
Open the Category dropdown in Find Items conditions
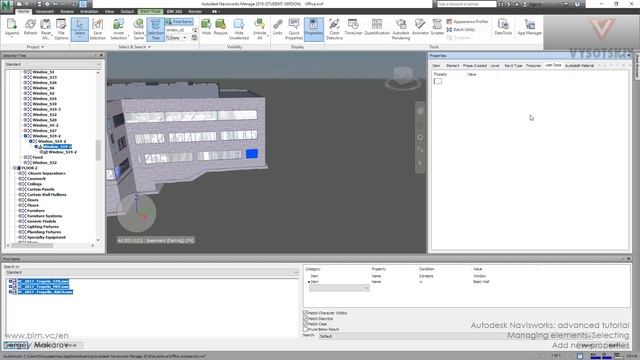click(x=339, y=288)
